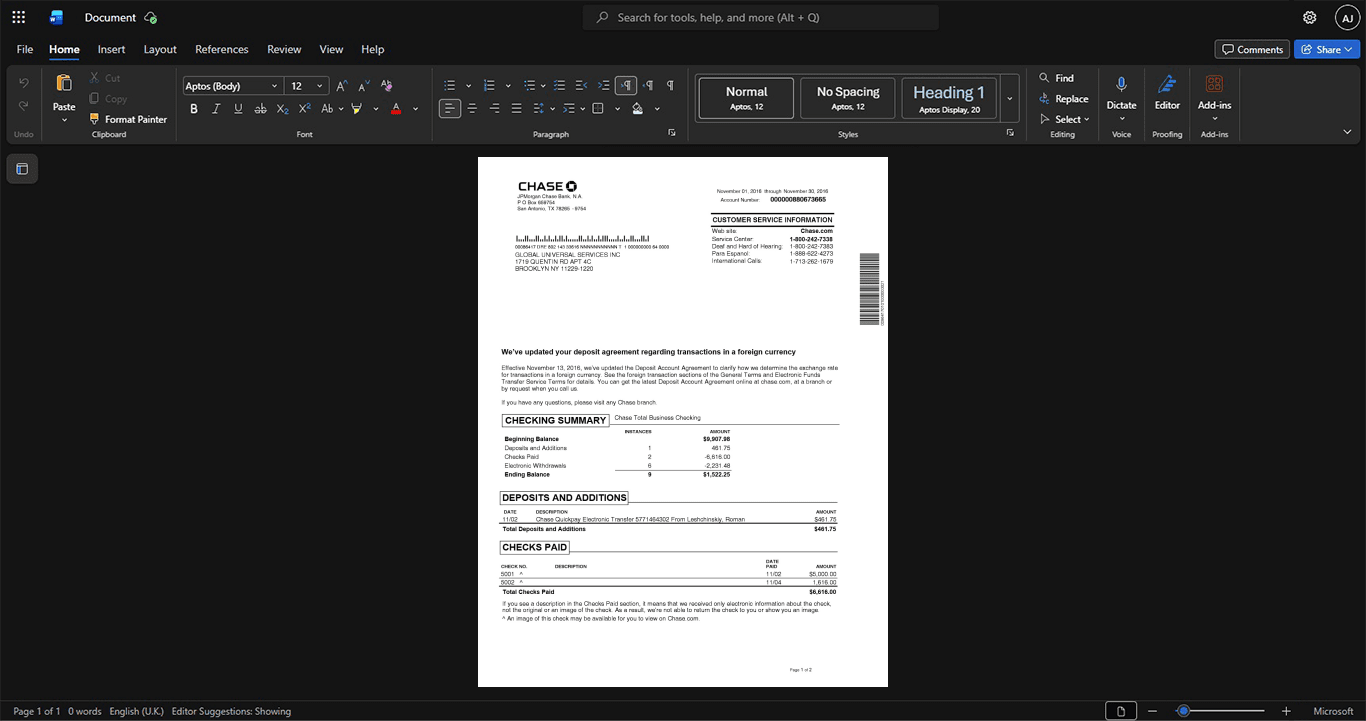The width and height of the screenshot is (1366, 721).
Task: Switch to the Layout tab
Action: pos(160,49)
